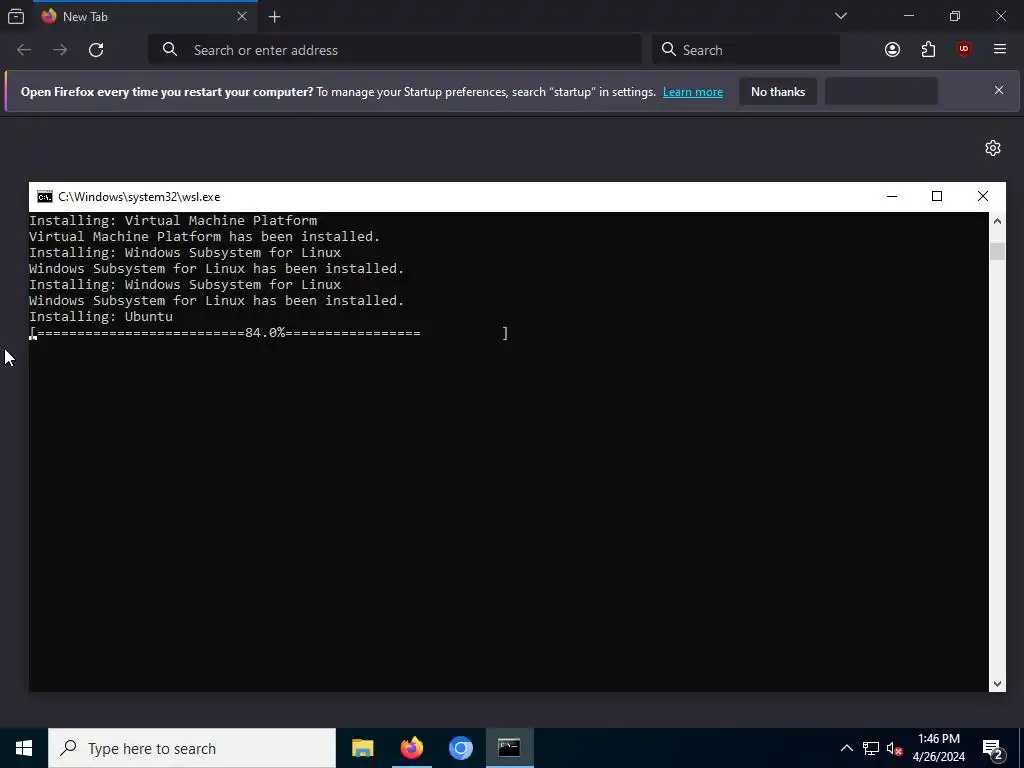
Task: Follow the Learn more link
Action: point(693,92)
